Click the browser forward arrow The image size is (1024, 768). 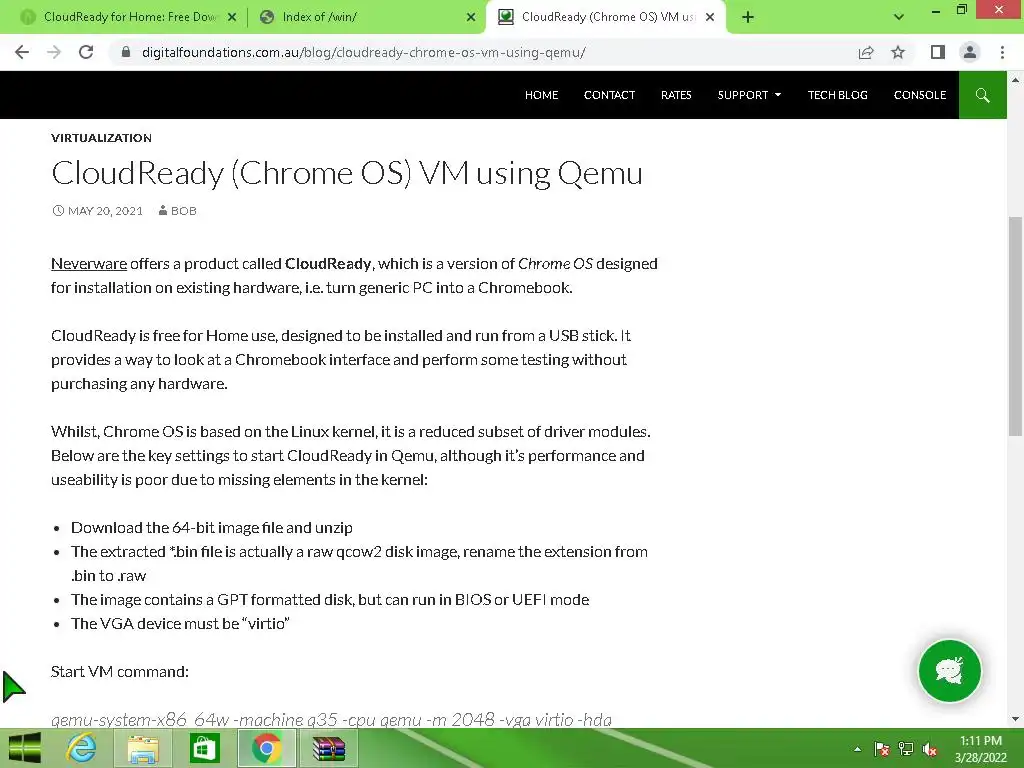tap(54, 52)
